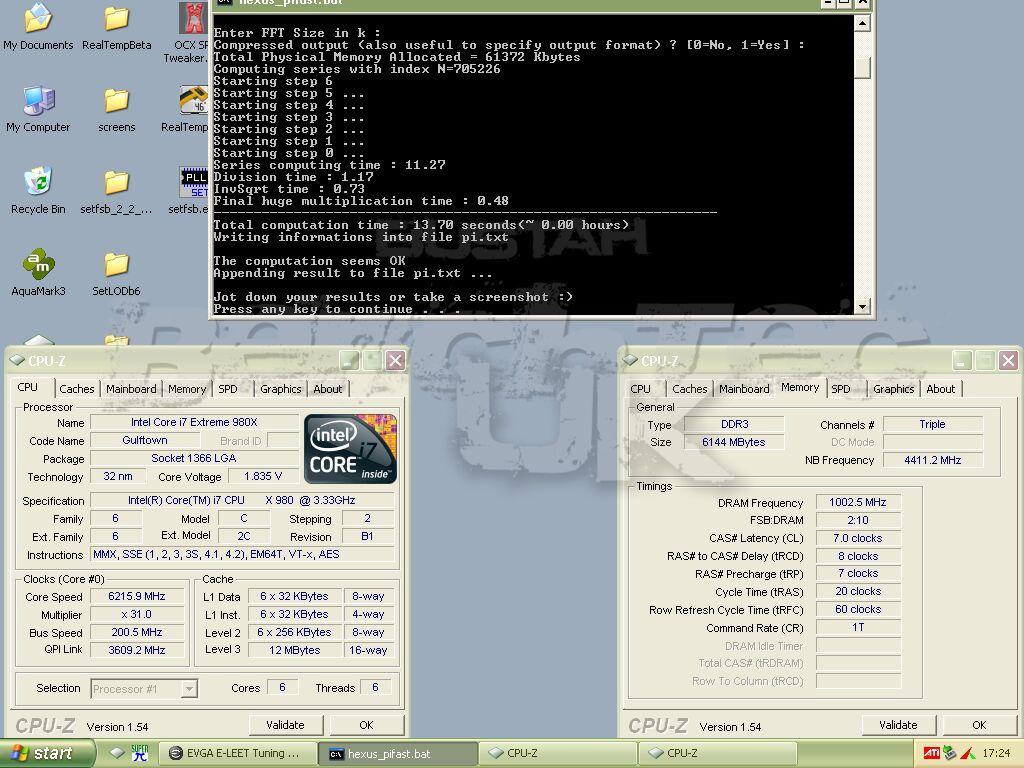This screenshot has width=1024, height=768.
Task: Click the Level 3 12 MBytes cache value
Action: [295, 650]
